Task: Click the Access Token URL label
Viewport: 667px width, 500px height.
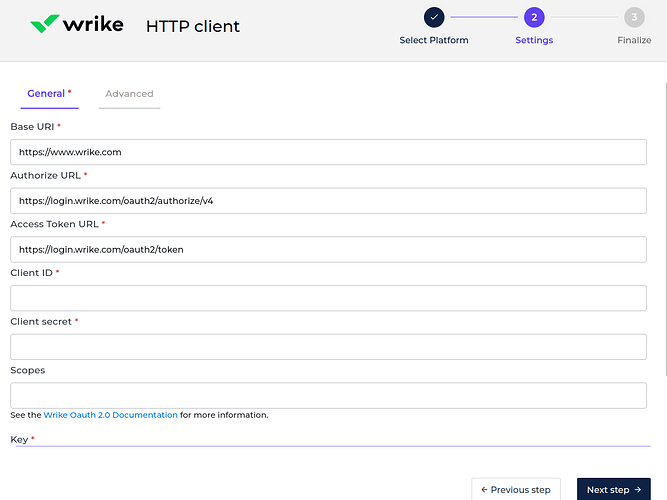Action: tap(54, 224)
